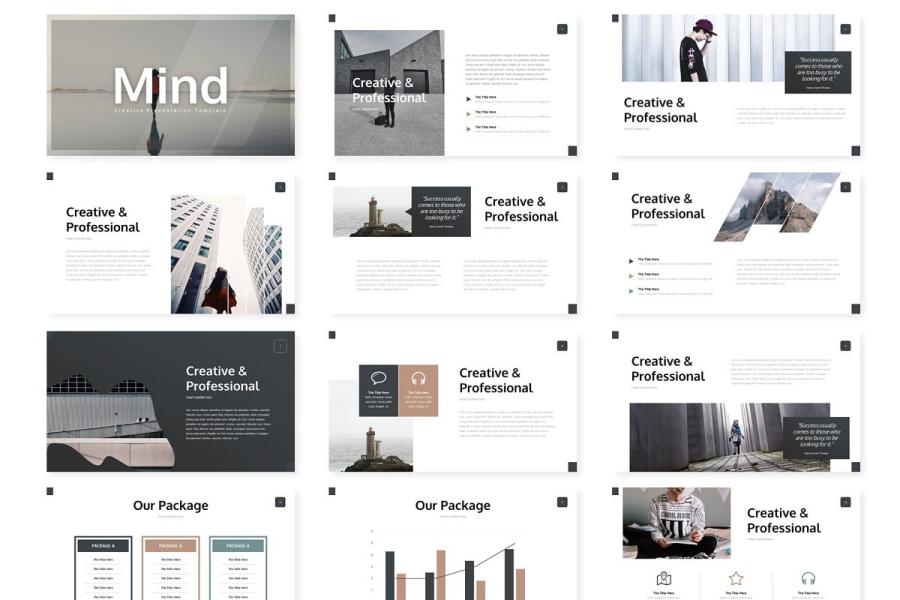Click the headphones icon on tan tile
Screen dimensions: 900x600
[x=418, y=378]
